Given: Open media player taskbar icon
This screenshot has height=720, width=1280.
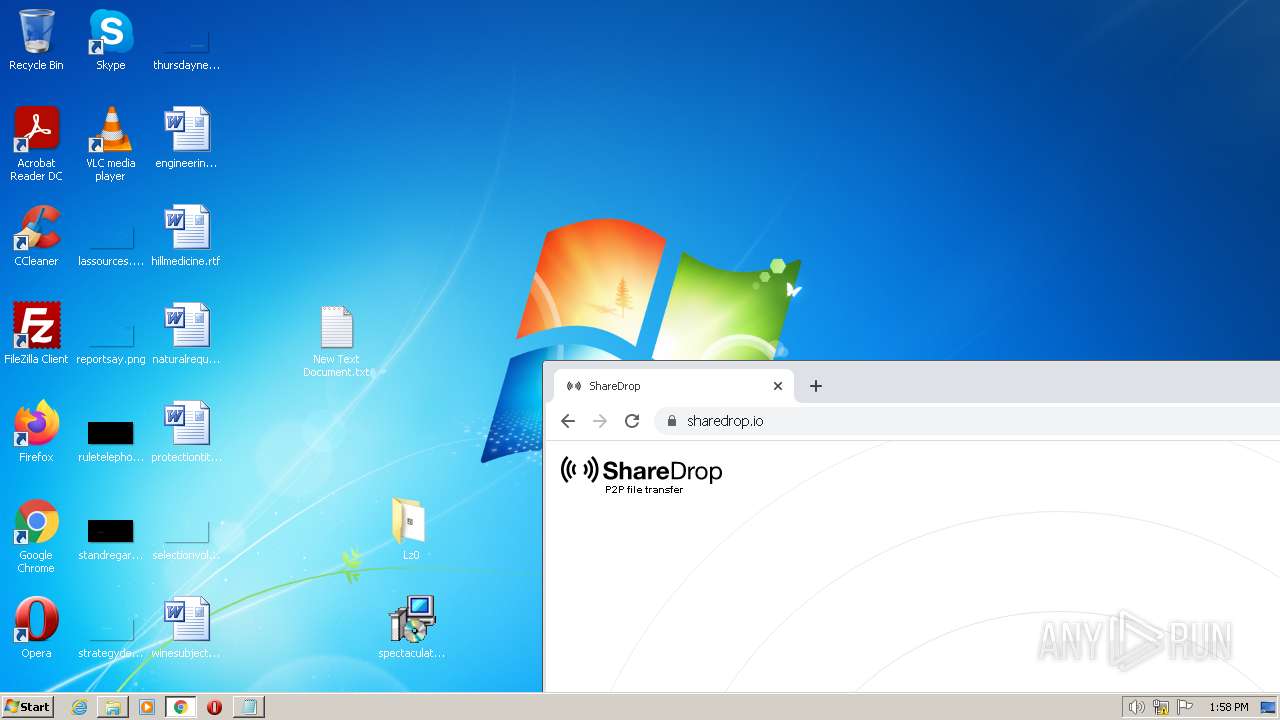Looking at the screenshot, I should click(147, 707).
